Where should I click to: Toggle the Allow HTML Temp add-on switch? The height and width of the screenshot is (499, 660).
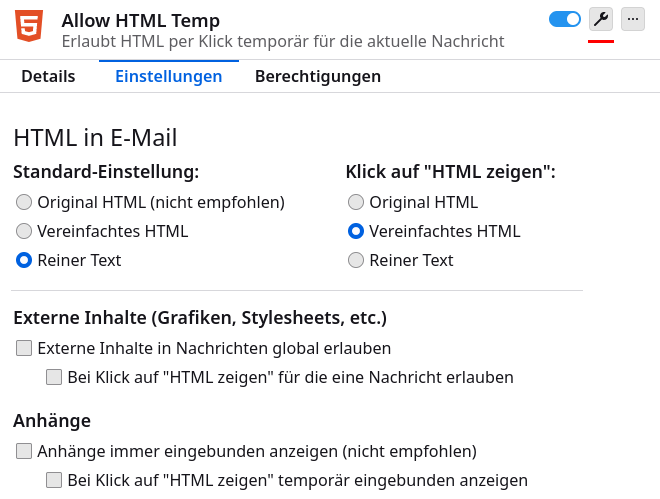(x=564, y=19)
